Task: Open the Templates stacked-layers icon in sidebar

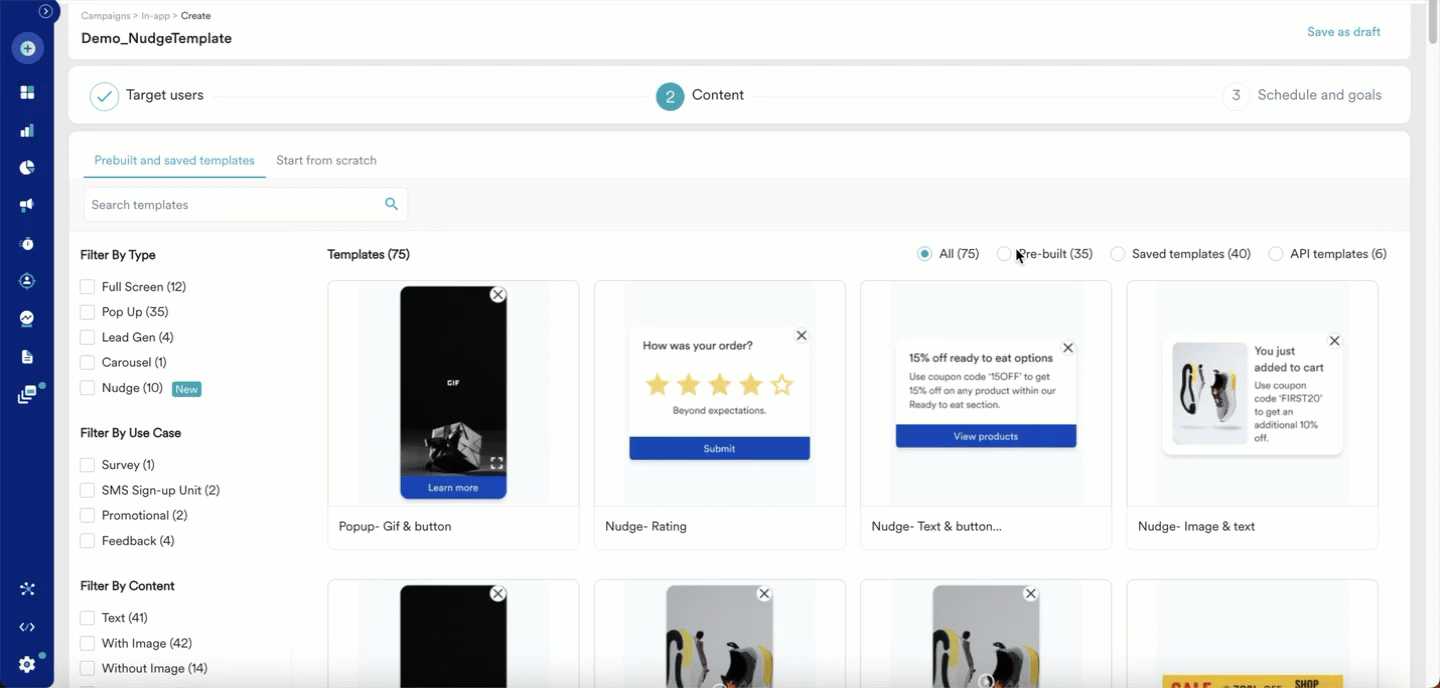Action: click(27, 393)
